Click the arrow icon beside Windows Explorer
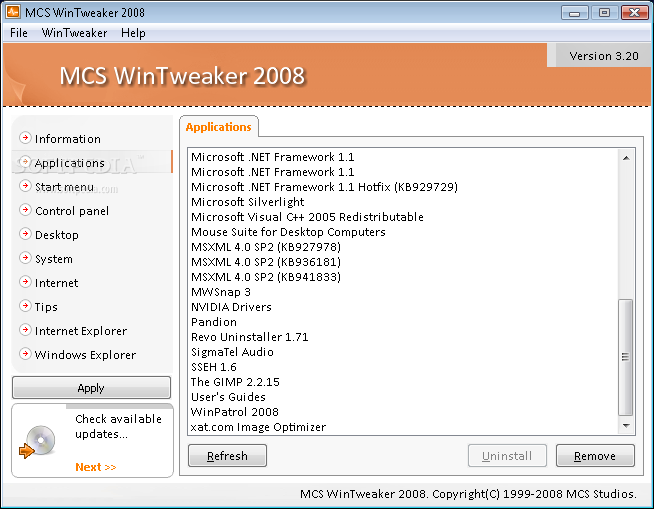Viewport: 654px width, 509px height. click(25, 354)
